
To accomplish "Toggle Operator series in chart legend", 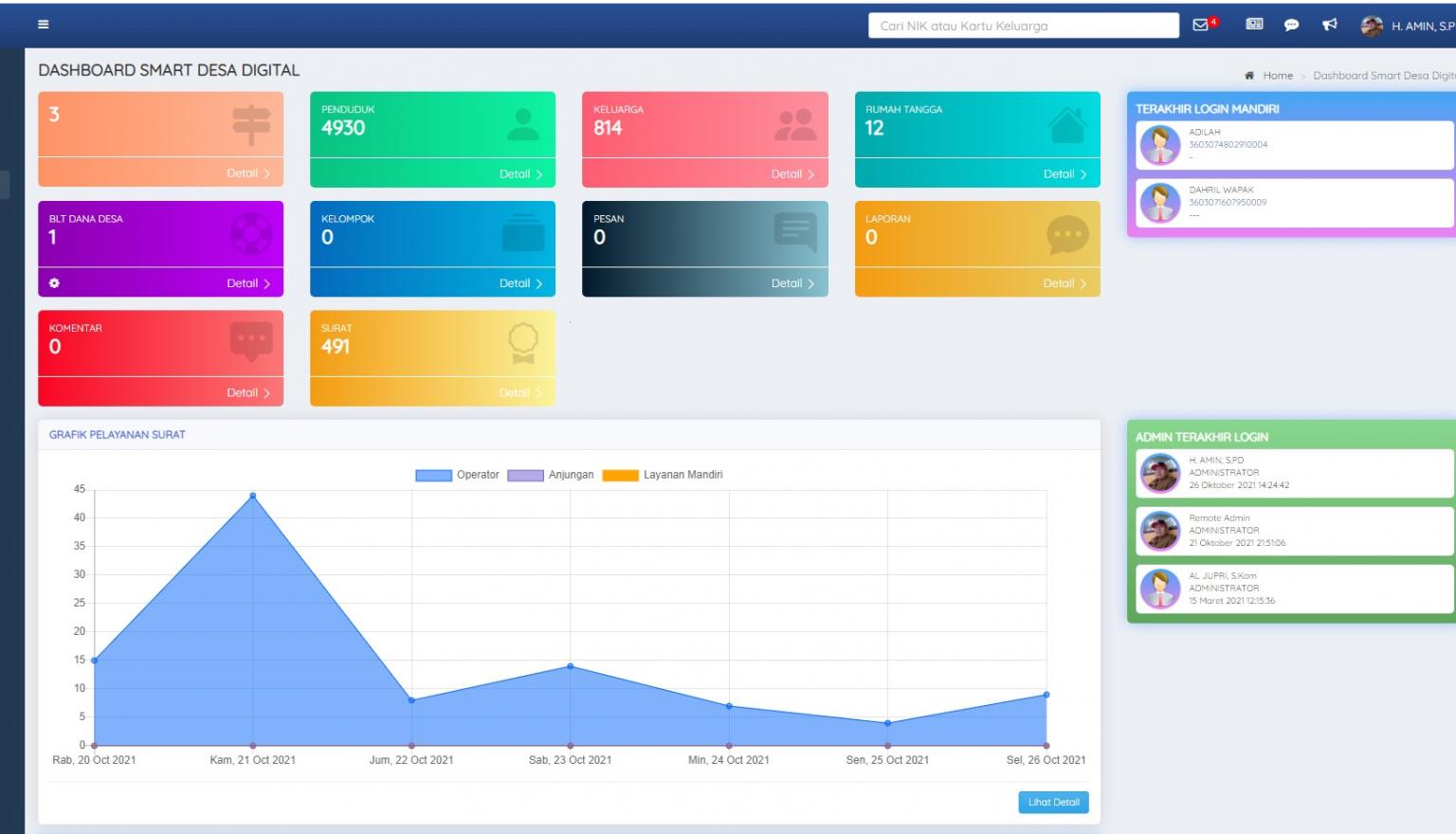I will point(457,475).
